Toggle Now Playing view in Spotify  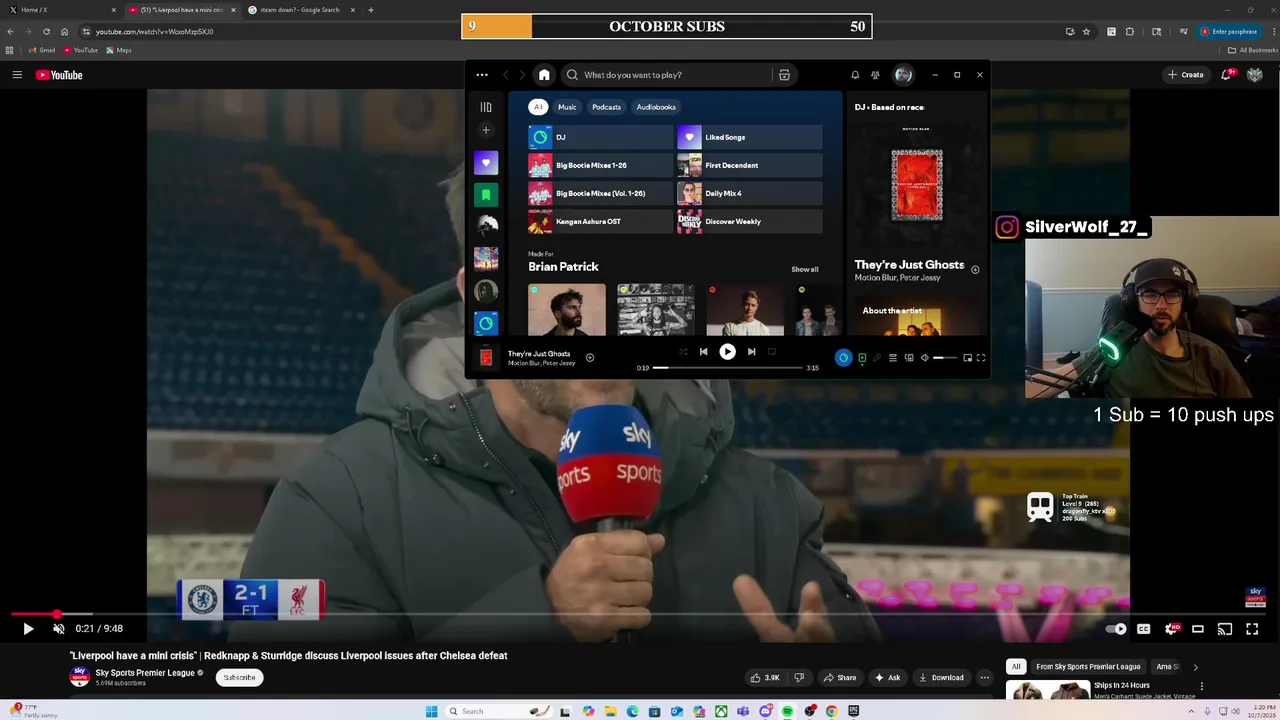click(x=862, y=358)
